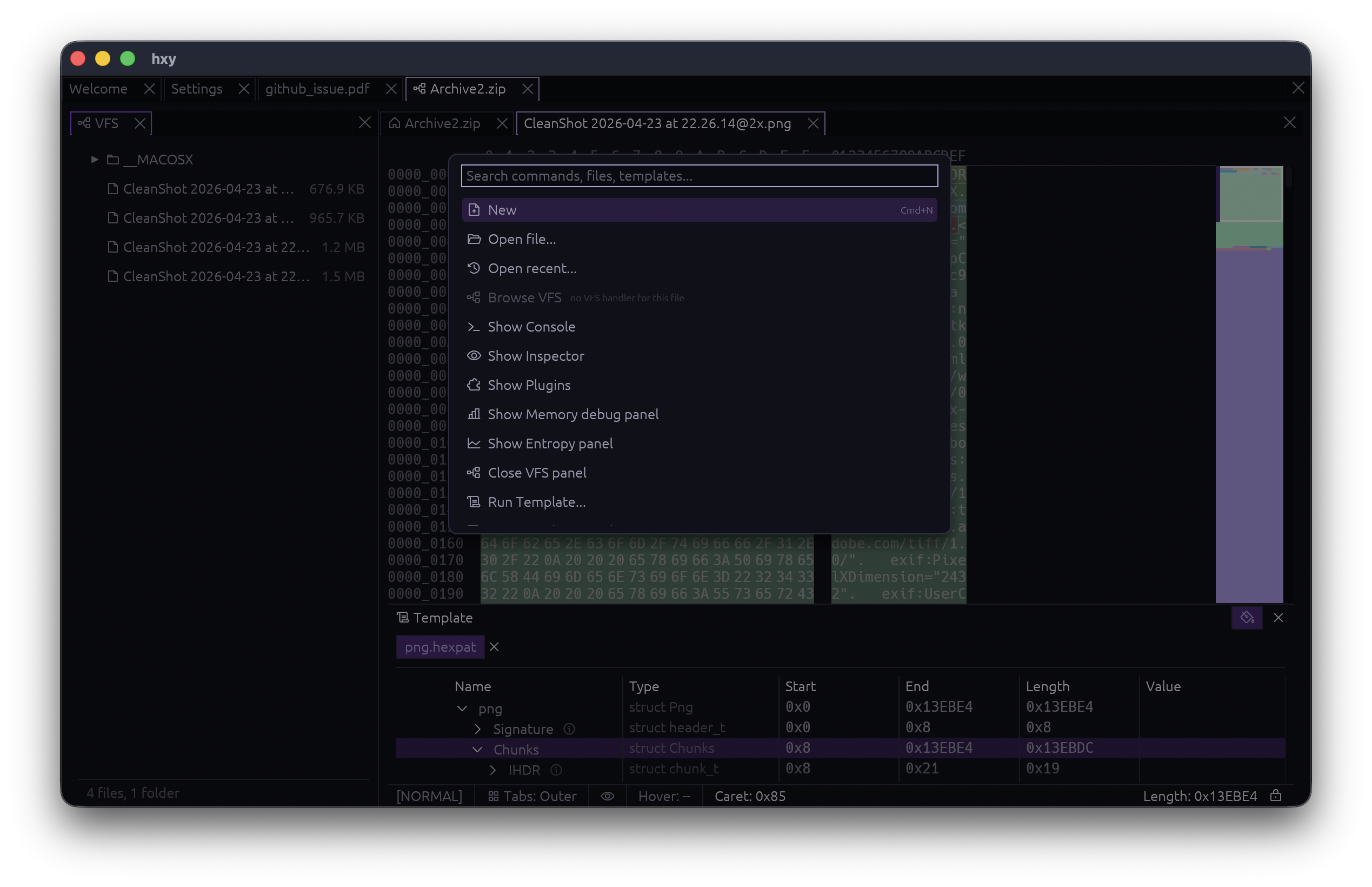
Task: Toggle the inspector eye in status bar
Action: coord(607,796)
